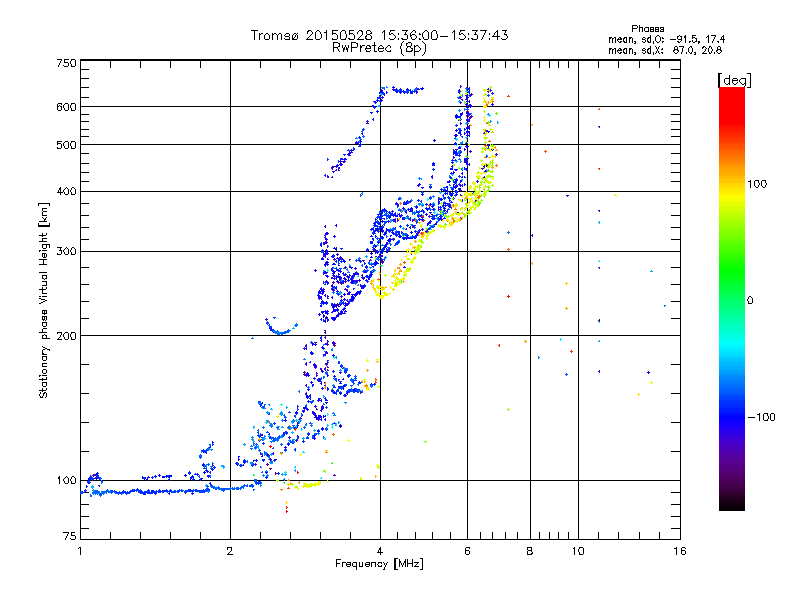Click the plot title 'Tromsø 20150528 15:36:00-15:37:43'
This screenshot has width=800, height=600.
point(379,35)
